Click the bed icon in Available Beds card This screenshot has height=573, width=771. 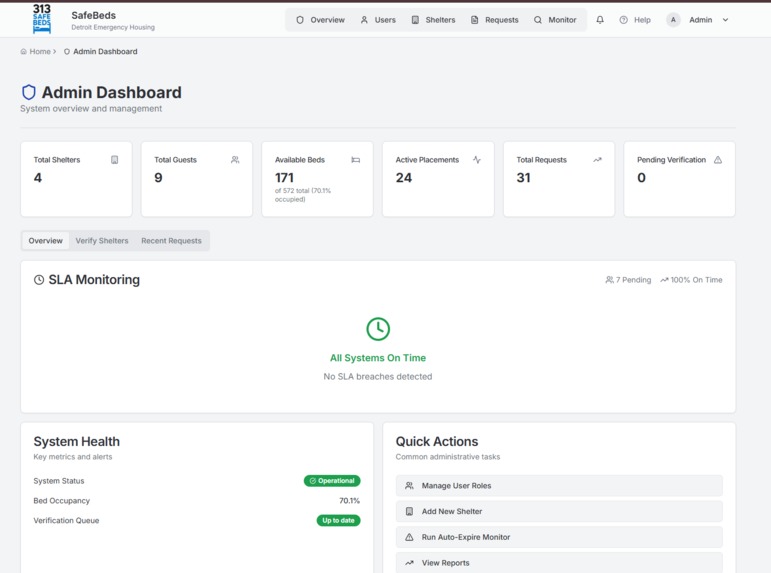click(x=356, y=159)
